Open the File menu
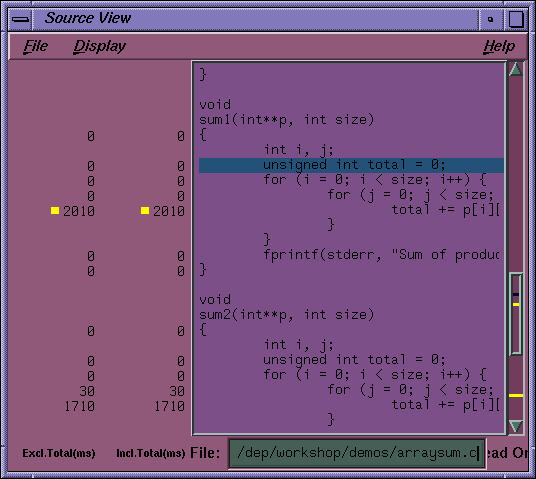This screenshot has width=536, height=479. pyautogui.click(x=36, y=46)
